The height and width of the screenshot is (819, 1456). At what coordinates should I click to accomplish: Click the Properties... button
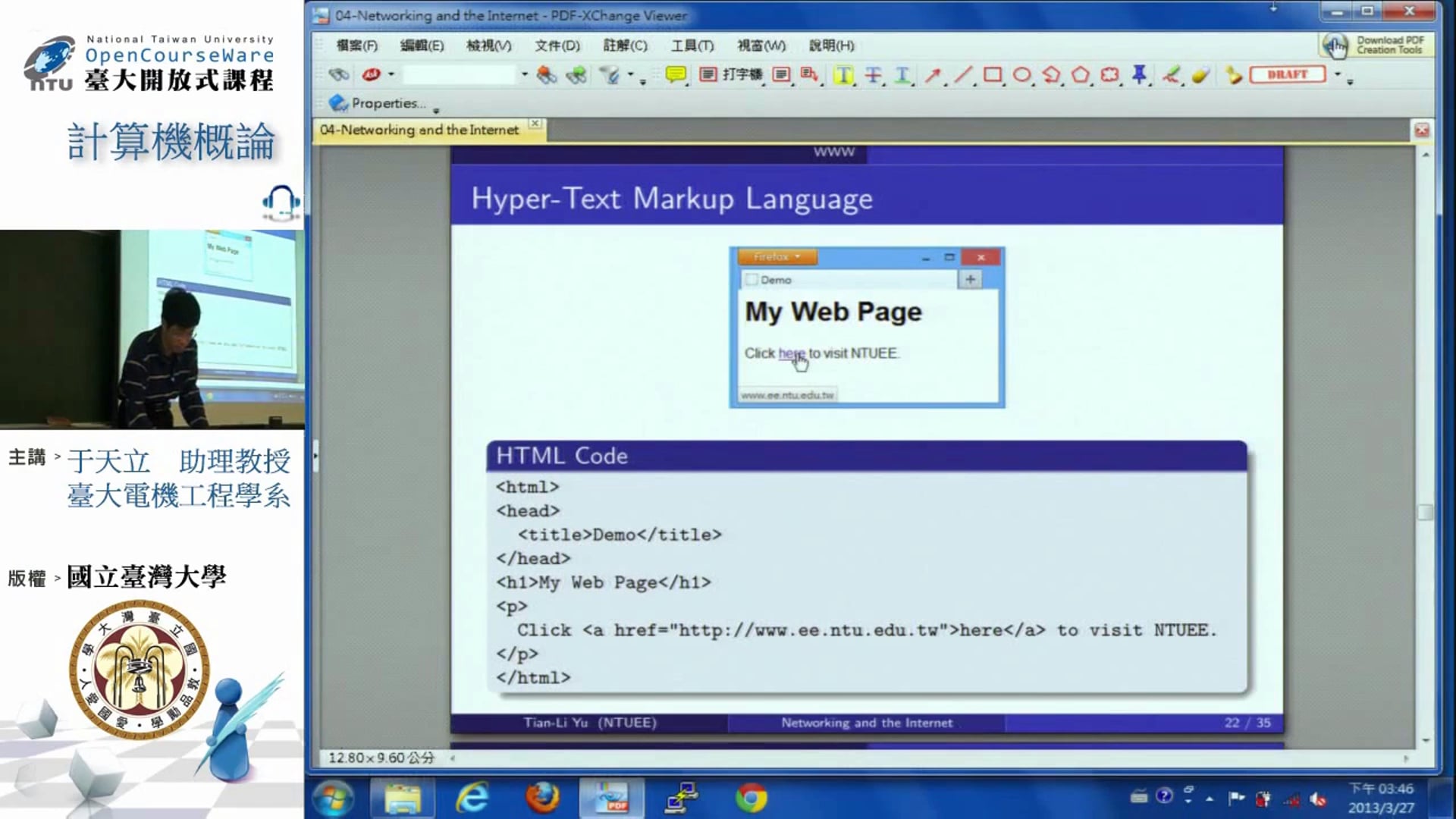378,103
